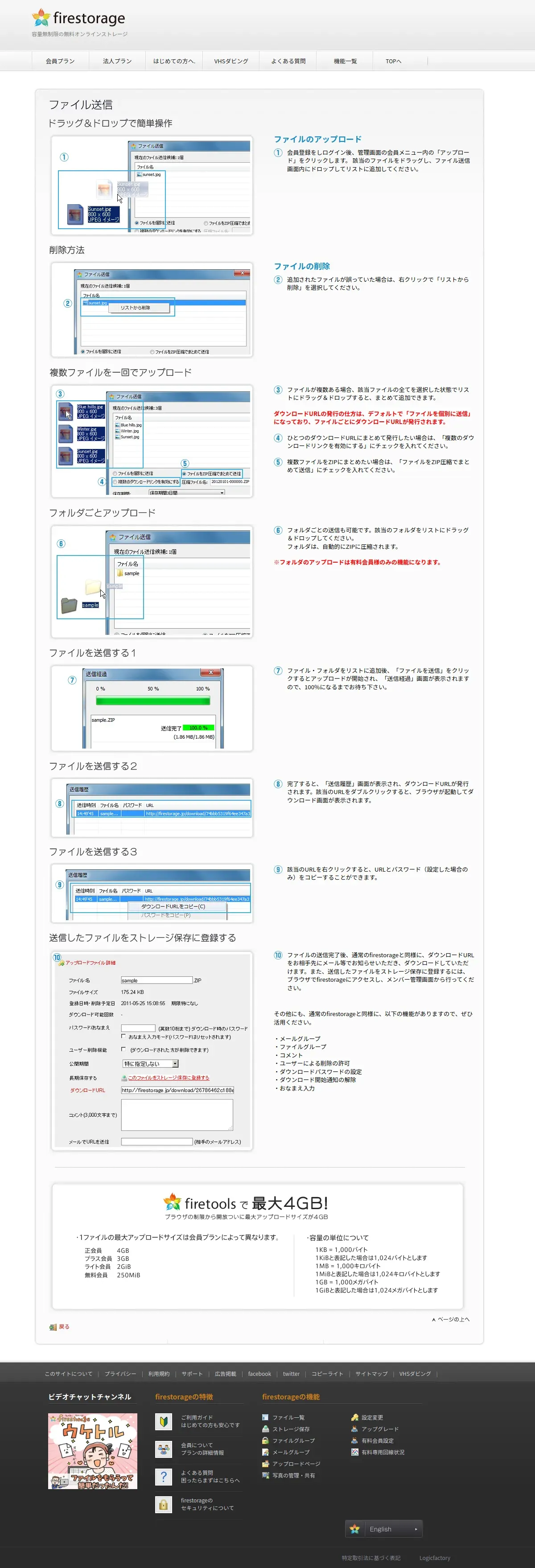Click the icon next to ファイルグループ
The image size is (535, 1568).
(x=265, y=1440)
